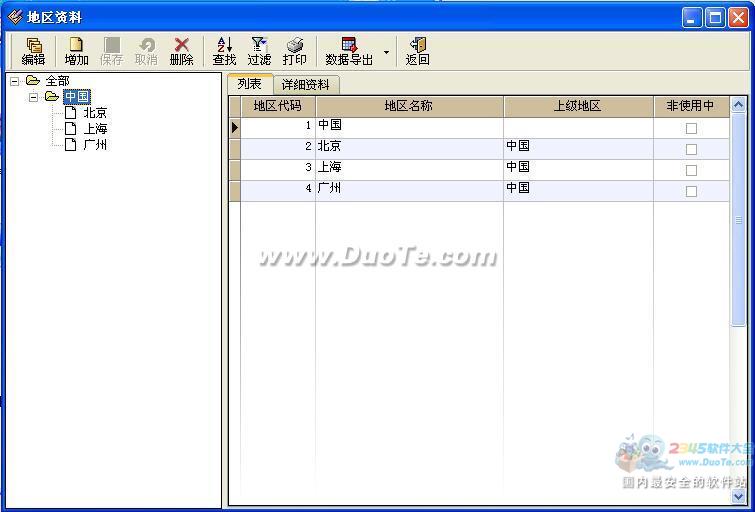
Task: Select 上海 in the region tree
Action: coord(95,129)
